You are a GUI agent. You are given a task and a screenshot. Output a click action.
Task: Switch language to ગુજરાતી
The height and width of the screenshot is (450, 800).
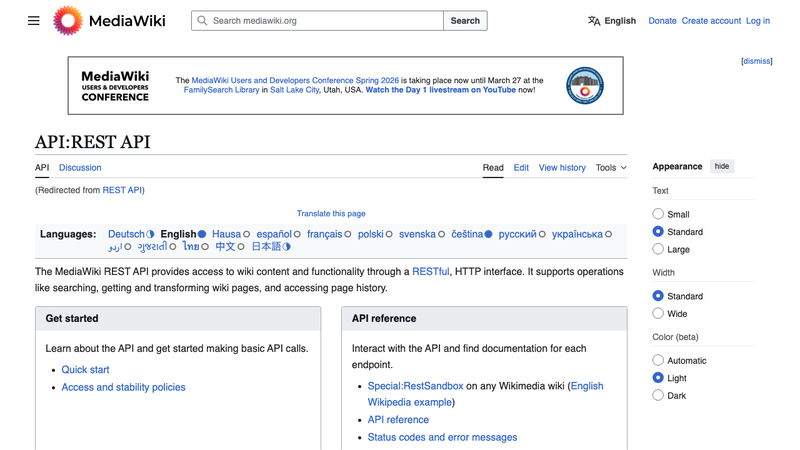(x=152, y=247)
